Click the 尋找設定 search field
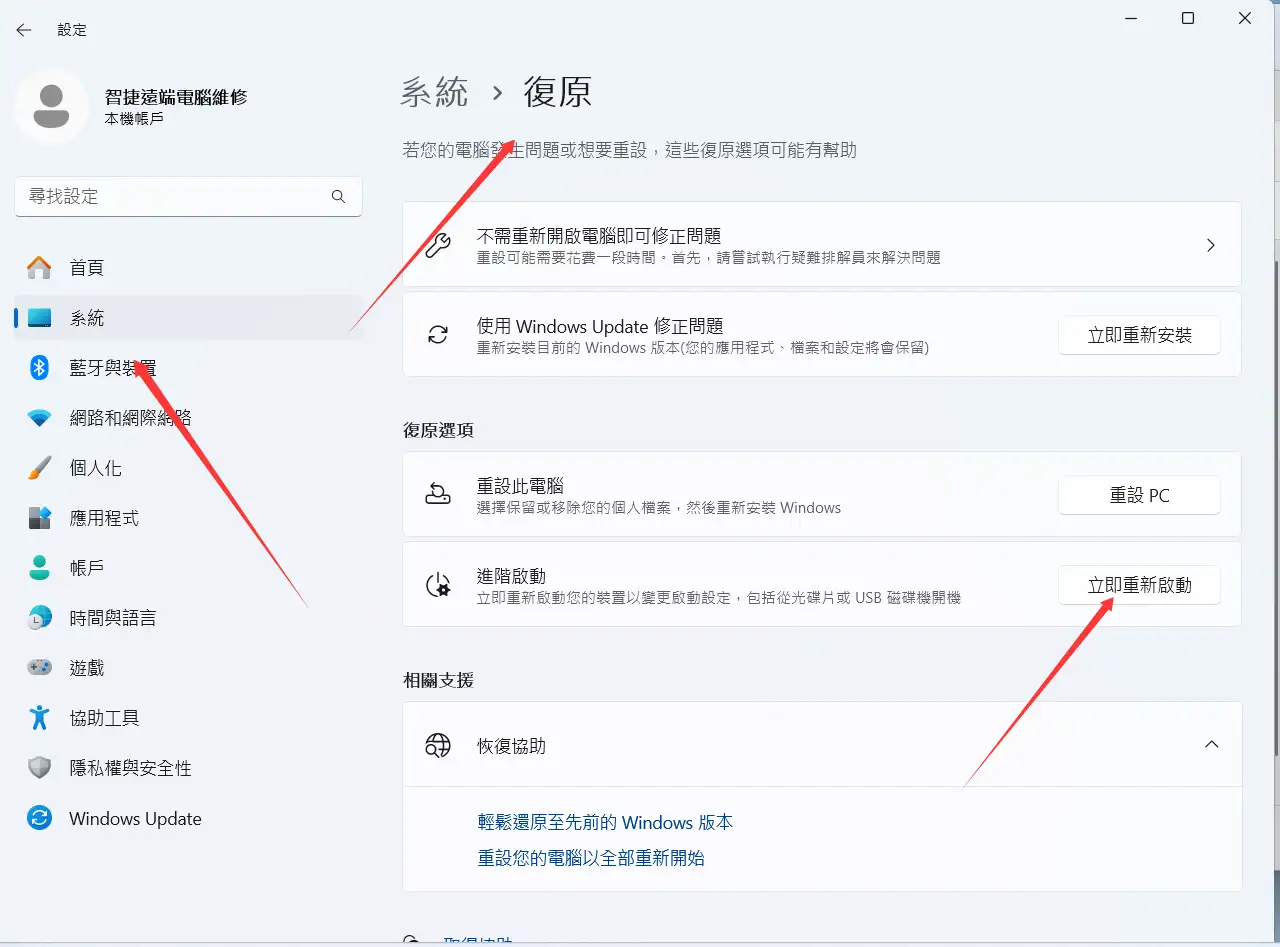This screenshot has height=947, width=1280. [188, 196]
